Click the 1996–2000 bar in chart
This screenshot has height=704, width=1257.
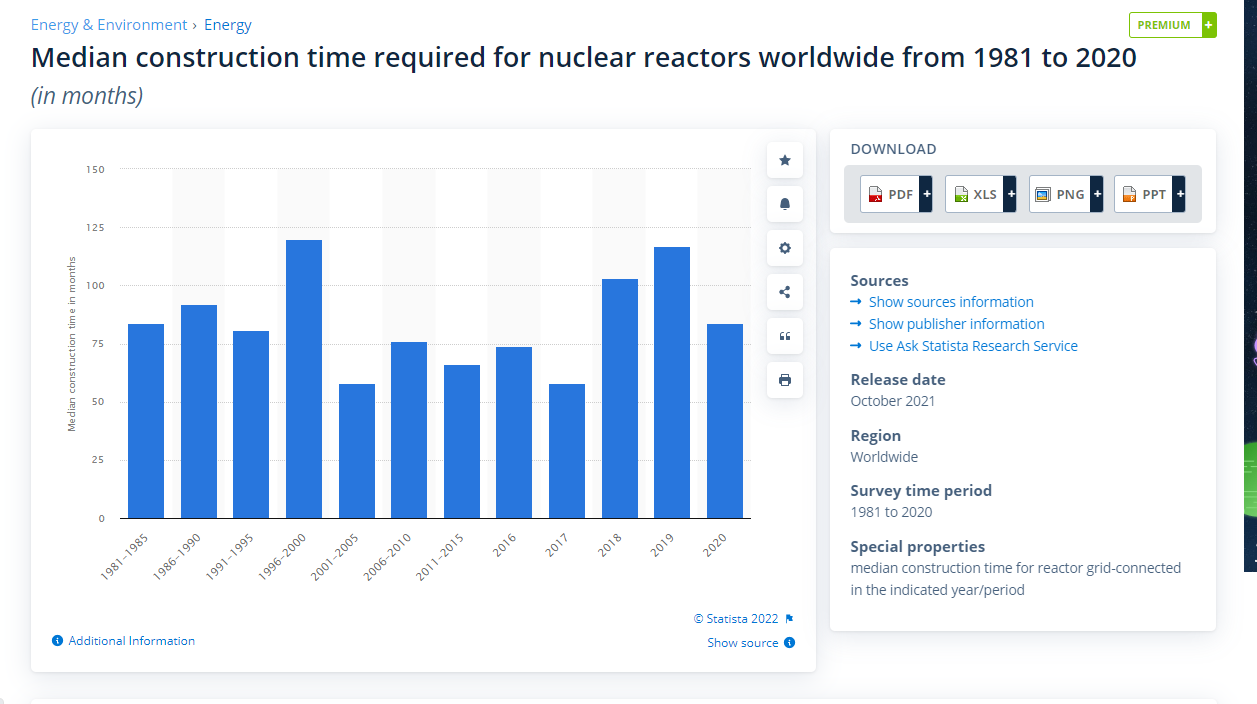click(x=304, y=380)
